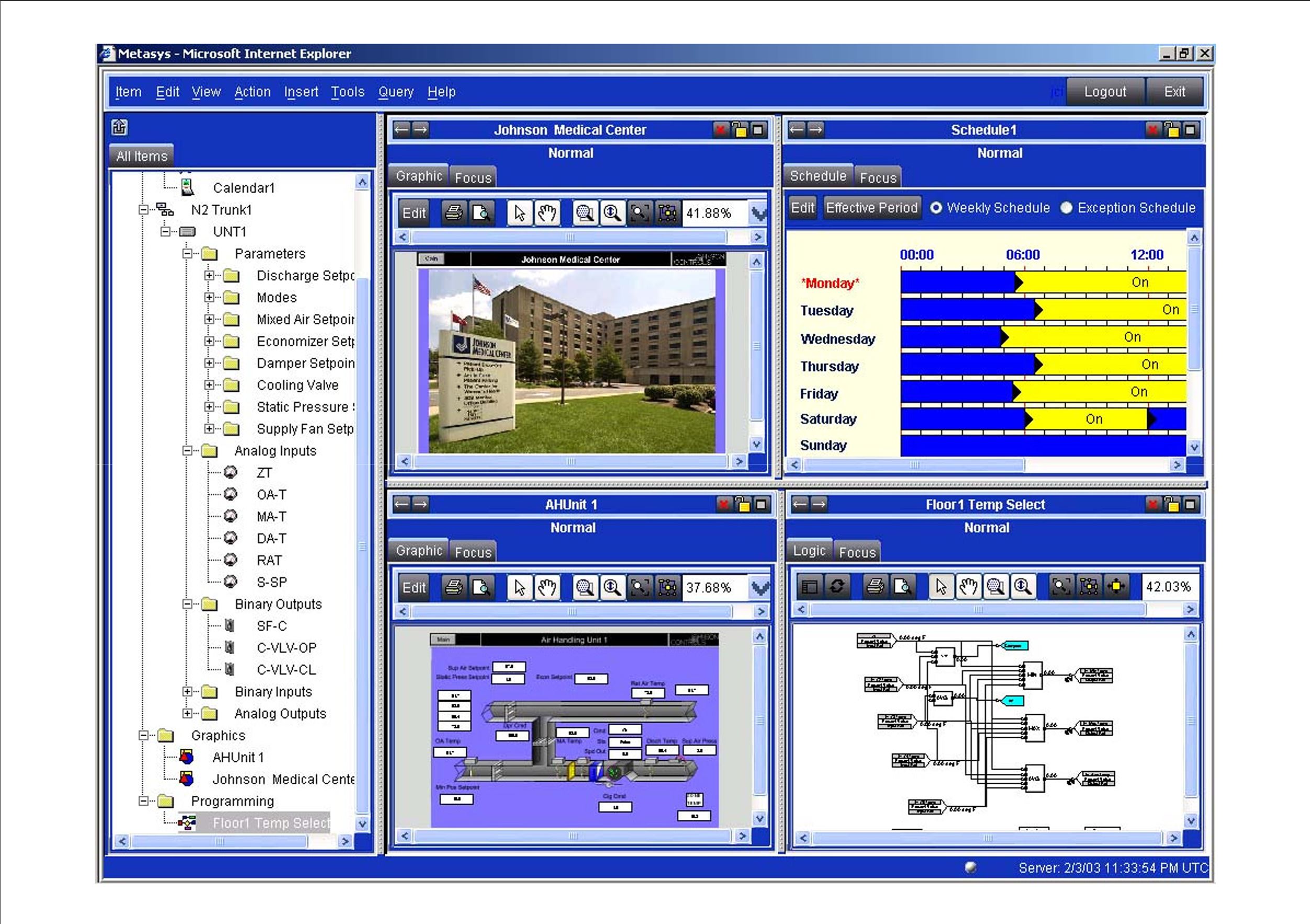Select pointer arrow tool in Johnson Medical Center toolbar
Image resolution: width=1310 pixels, height=924 pixels.
point(519,213)
